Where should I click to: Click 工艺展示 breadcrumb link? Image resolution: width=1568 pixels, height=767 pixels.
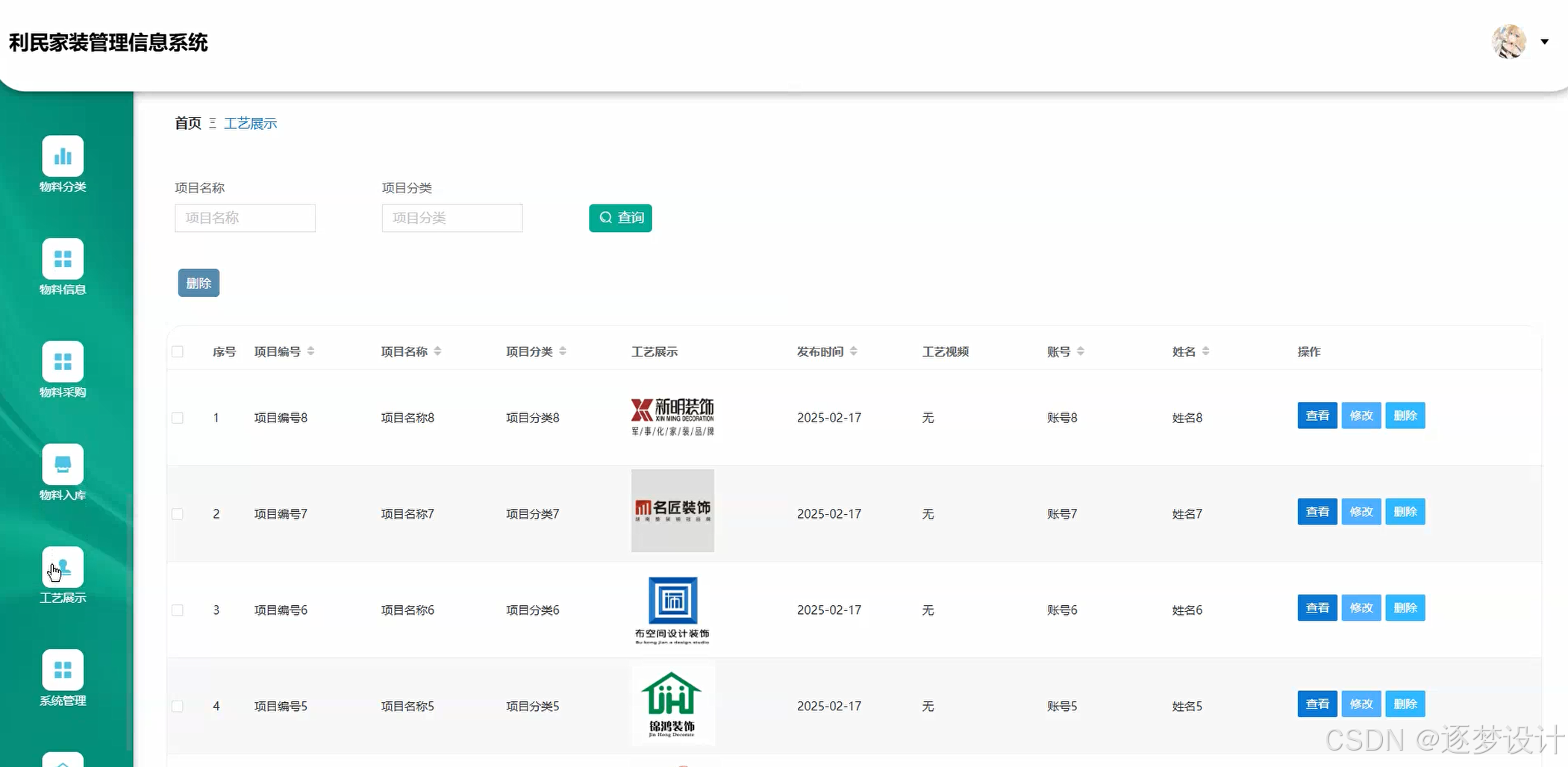(x=251, y=123)
